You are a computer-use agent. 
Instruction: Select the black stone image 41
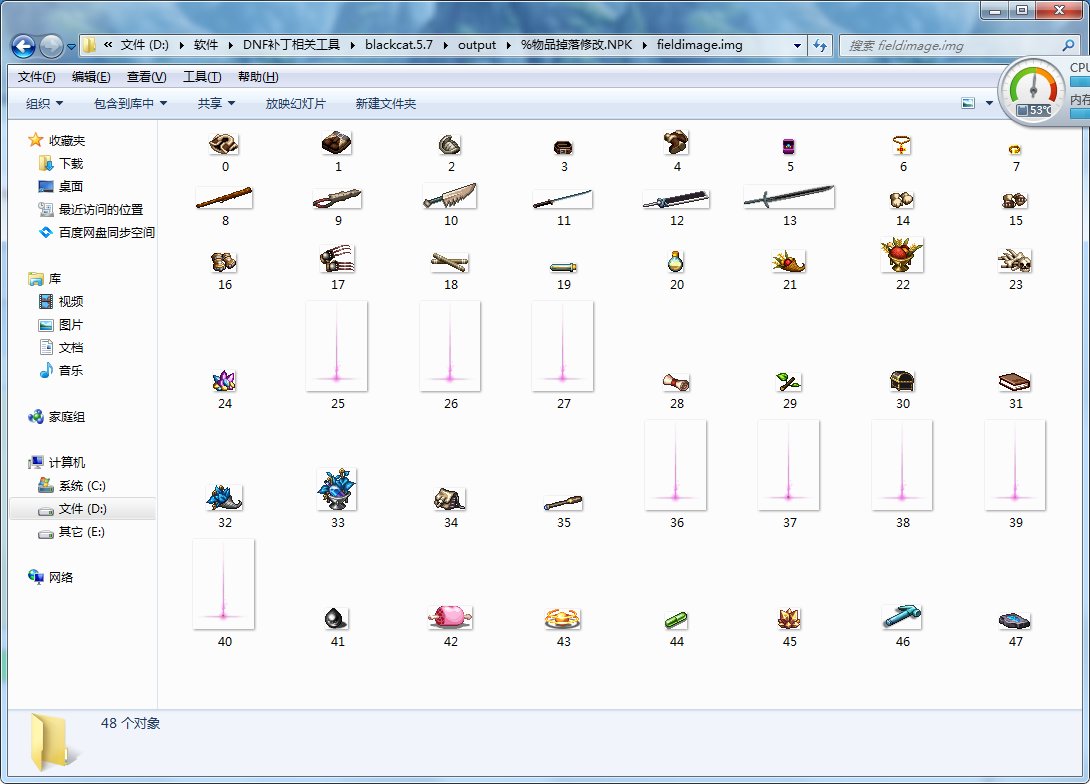pyautogui.click(x=336, y=618)
